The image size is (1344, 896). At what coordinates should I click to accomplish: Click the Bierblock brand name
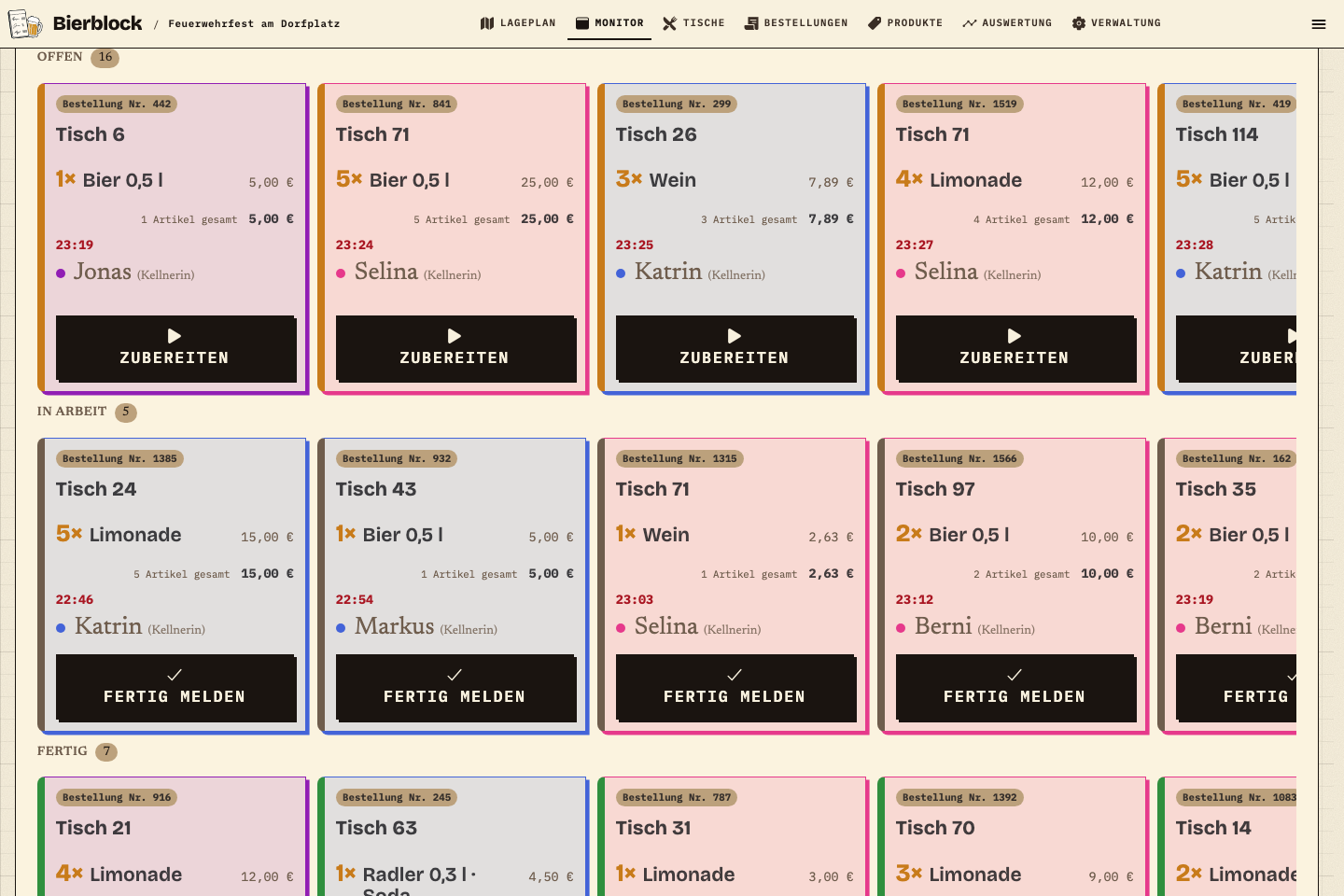tap(98, 23)
